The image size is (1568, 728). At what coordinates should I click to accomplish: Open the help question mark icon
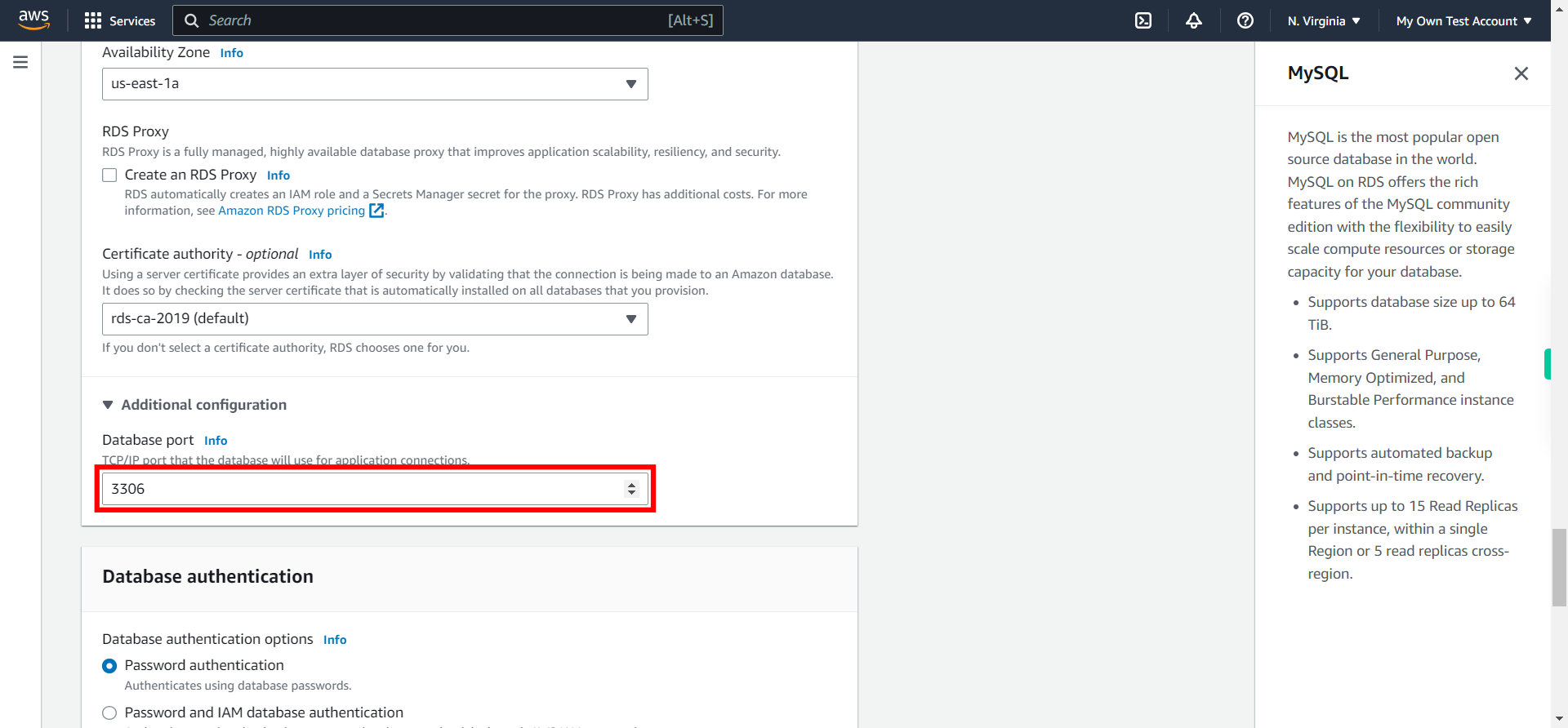pos(1245,20)
